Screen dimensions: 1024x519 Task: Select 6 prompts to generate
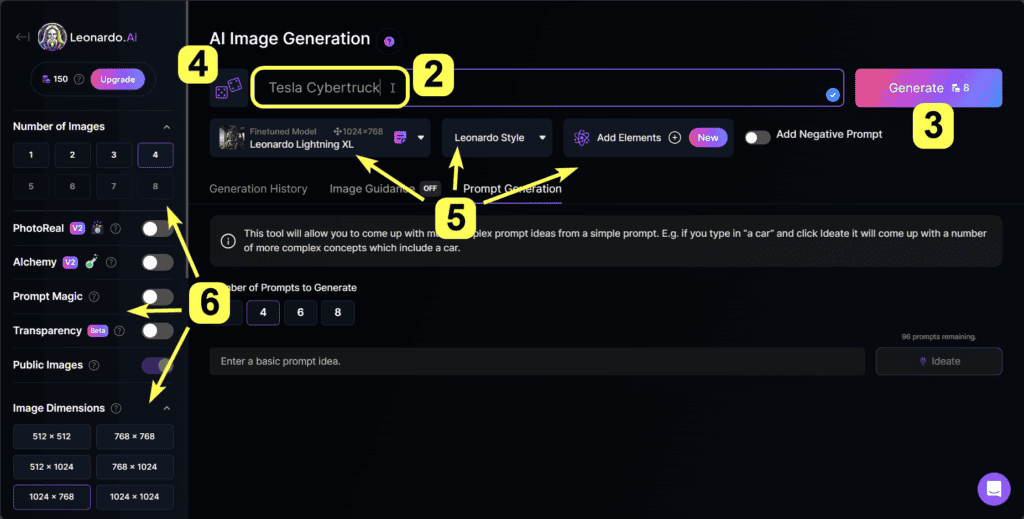[300, 313]
